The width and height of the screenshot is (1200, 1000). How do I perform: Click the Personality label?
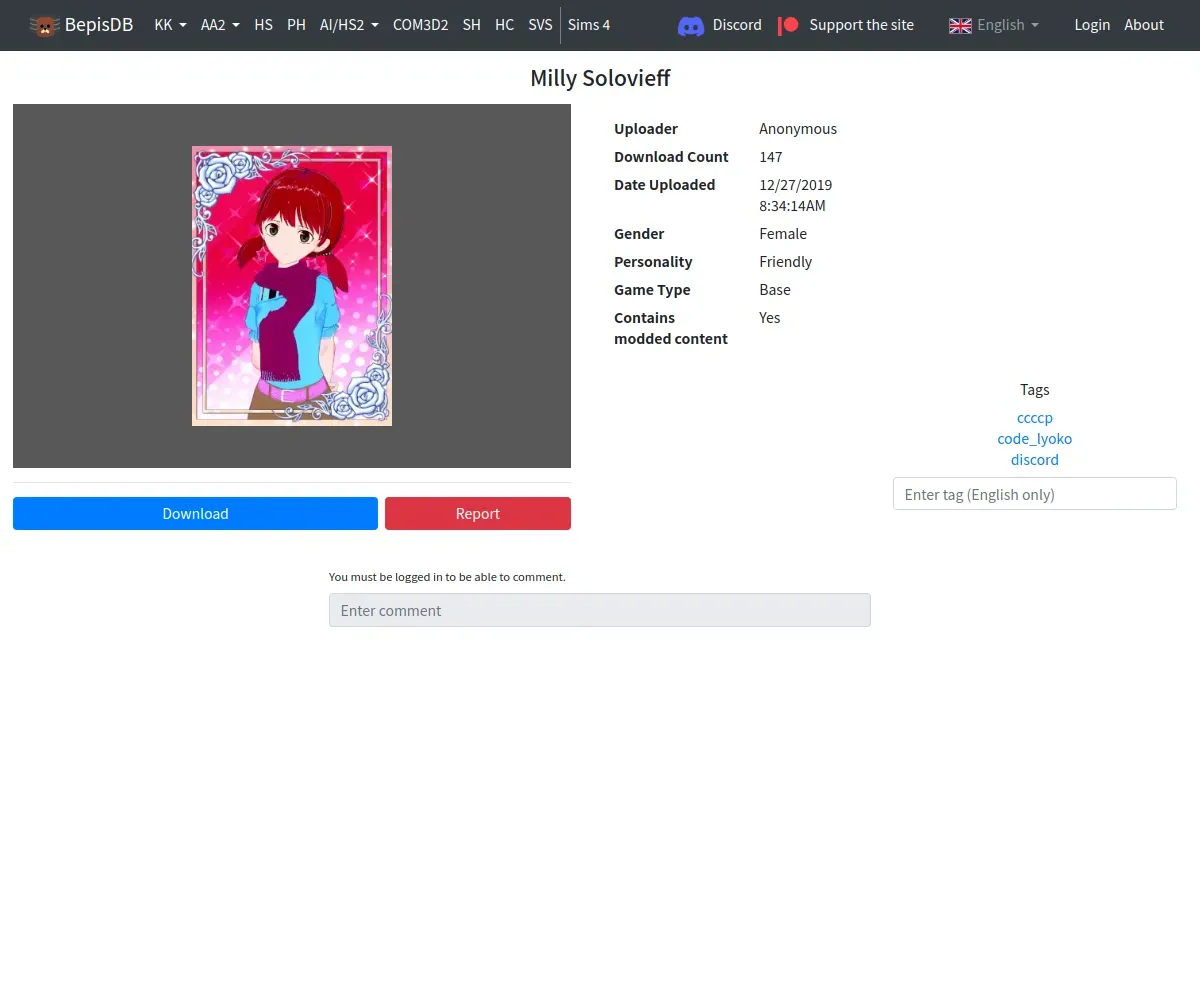[x=653, y=262]
